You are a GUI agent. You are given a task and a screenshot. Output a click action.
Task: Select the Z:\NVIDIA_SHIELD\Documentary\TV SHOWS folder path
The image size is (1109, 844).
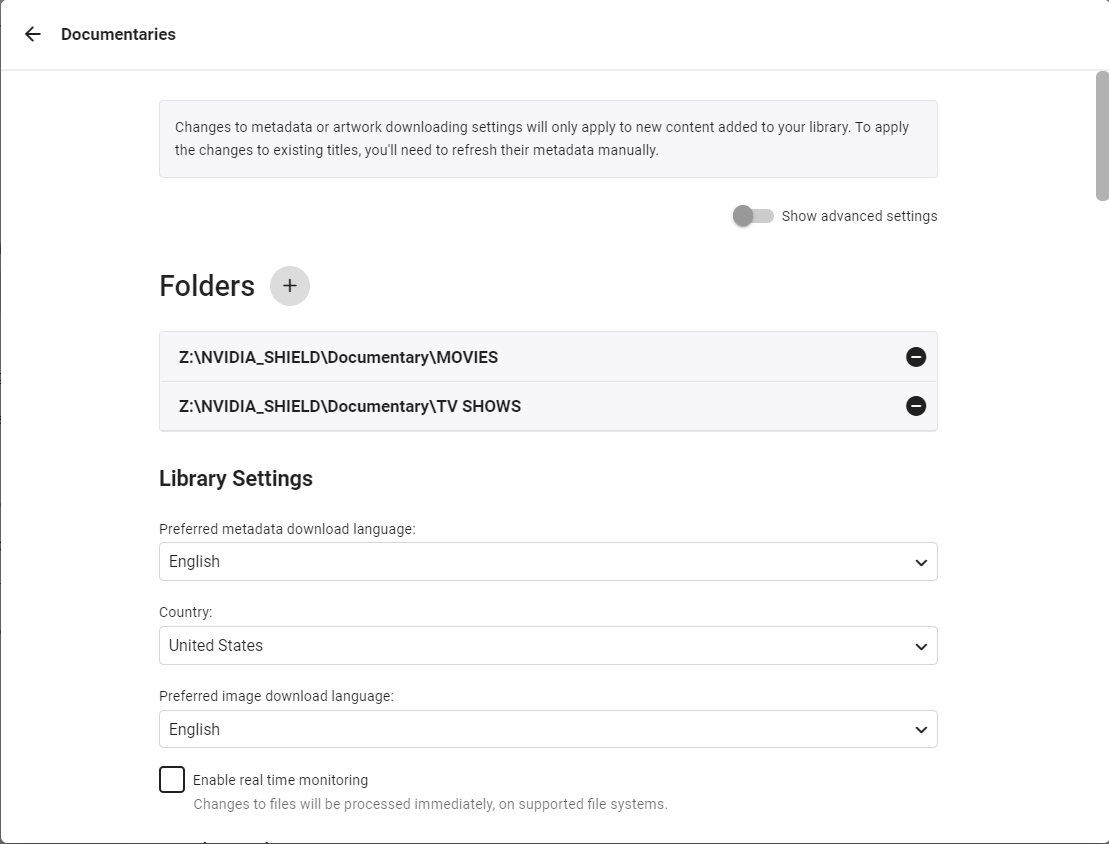(x=350, y=406)
